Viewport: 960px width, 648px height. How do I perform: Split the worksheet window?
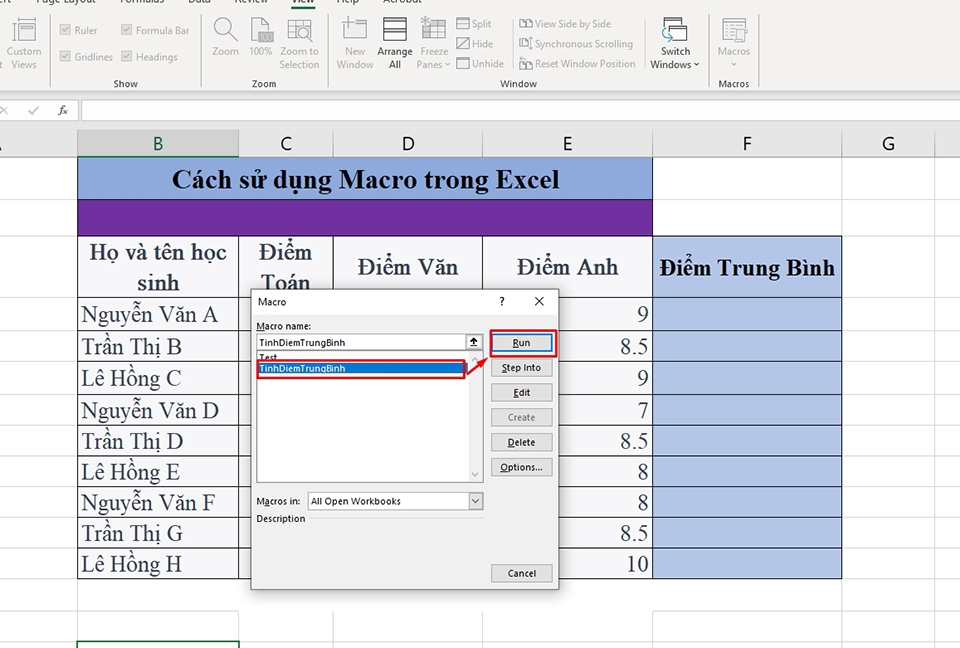coord(474,24)
